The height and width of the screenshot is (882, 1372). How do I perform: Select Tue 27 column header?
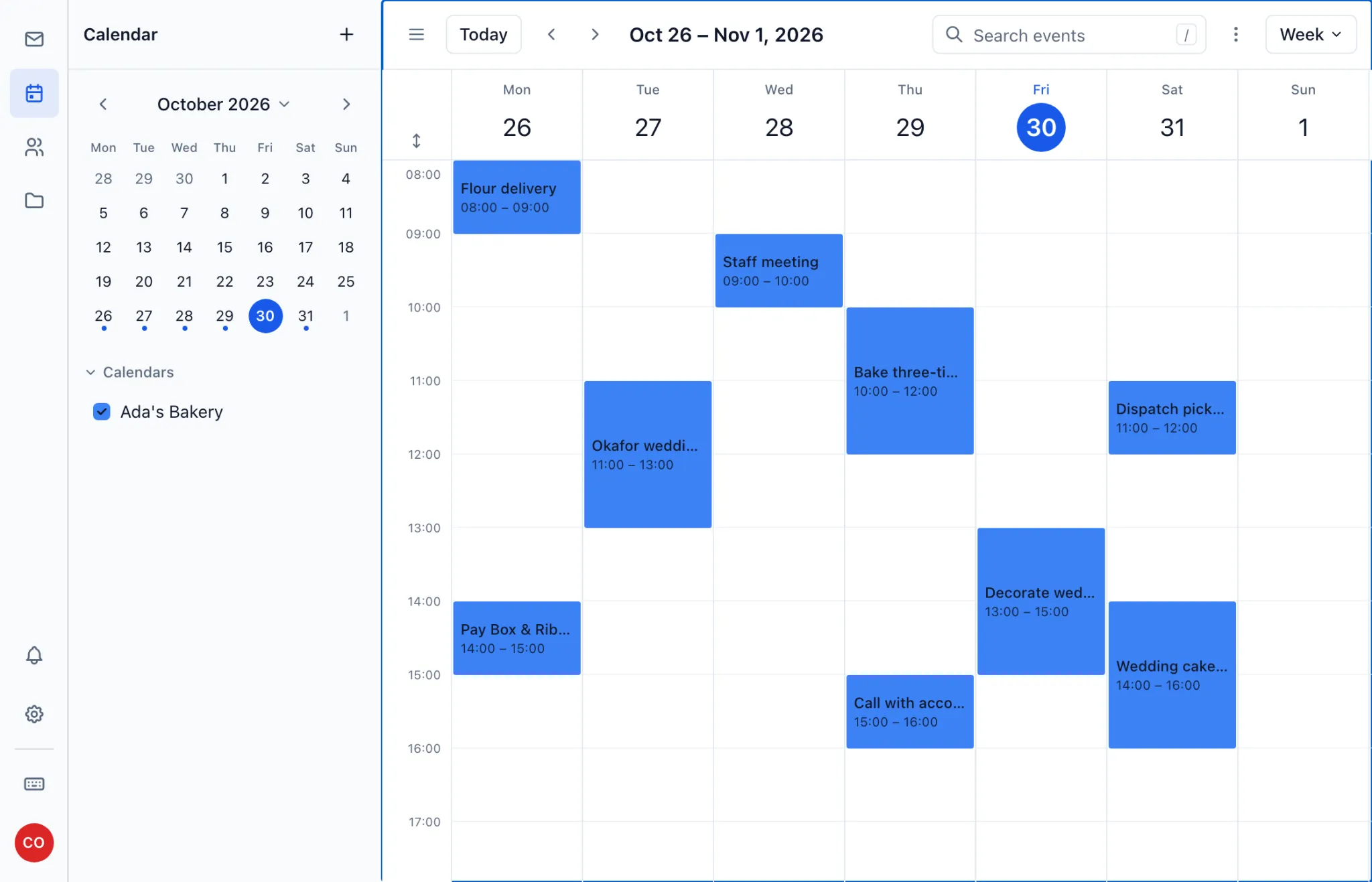[648, 114]
